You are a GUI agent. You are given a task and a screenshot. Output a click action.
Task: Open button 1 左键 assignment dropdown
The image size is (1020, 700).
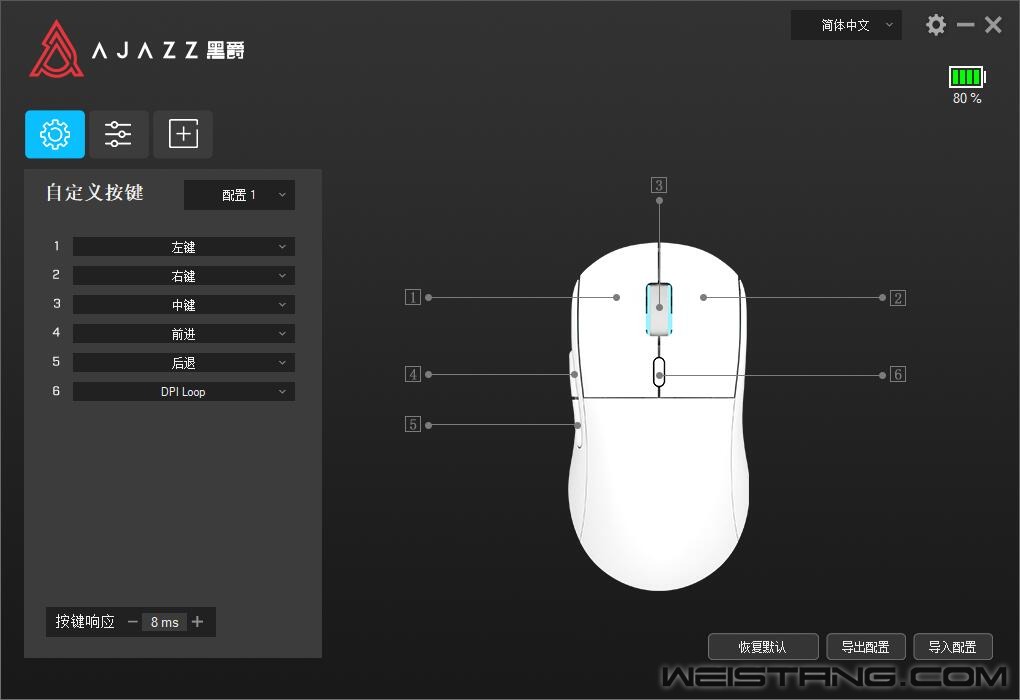coord(183,247)
